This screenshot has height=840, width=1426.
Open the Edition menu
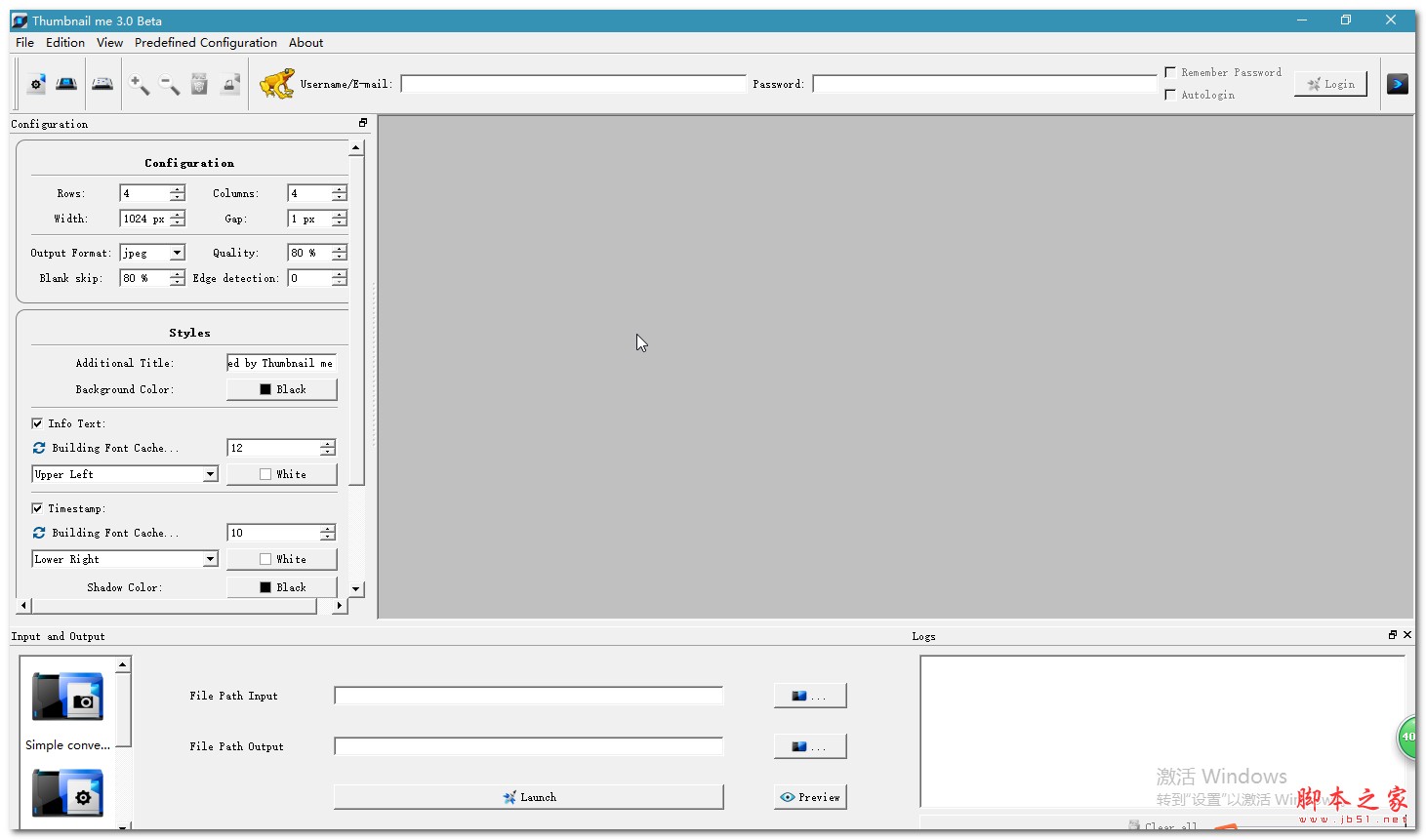(x=64, y=42)
